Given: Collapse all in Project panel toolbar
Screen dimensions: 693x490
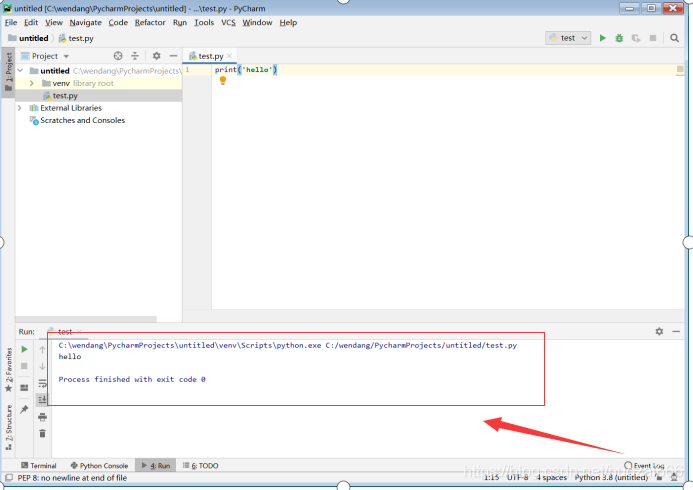Looking at the screenshot, I should (x=135, y=56).
